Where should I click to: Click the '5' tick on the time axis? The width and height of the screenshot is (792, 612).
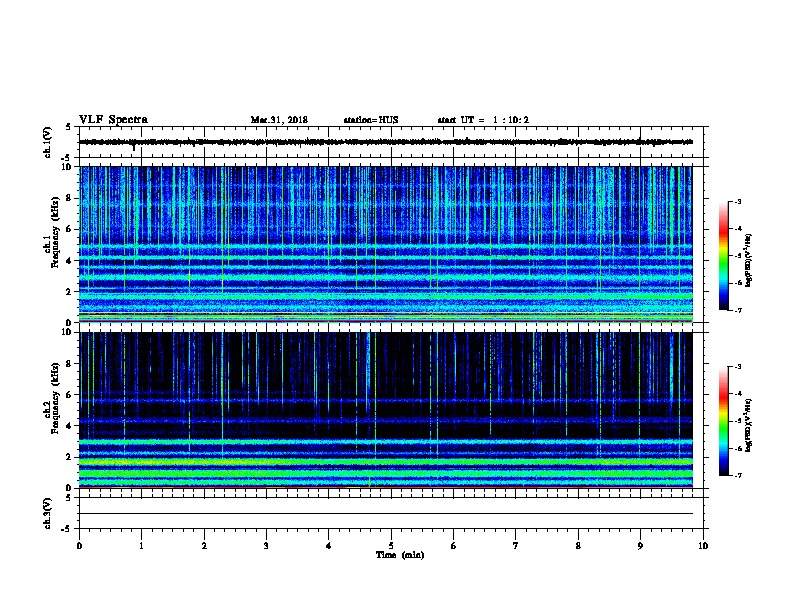(x=391, y=546)
